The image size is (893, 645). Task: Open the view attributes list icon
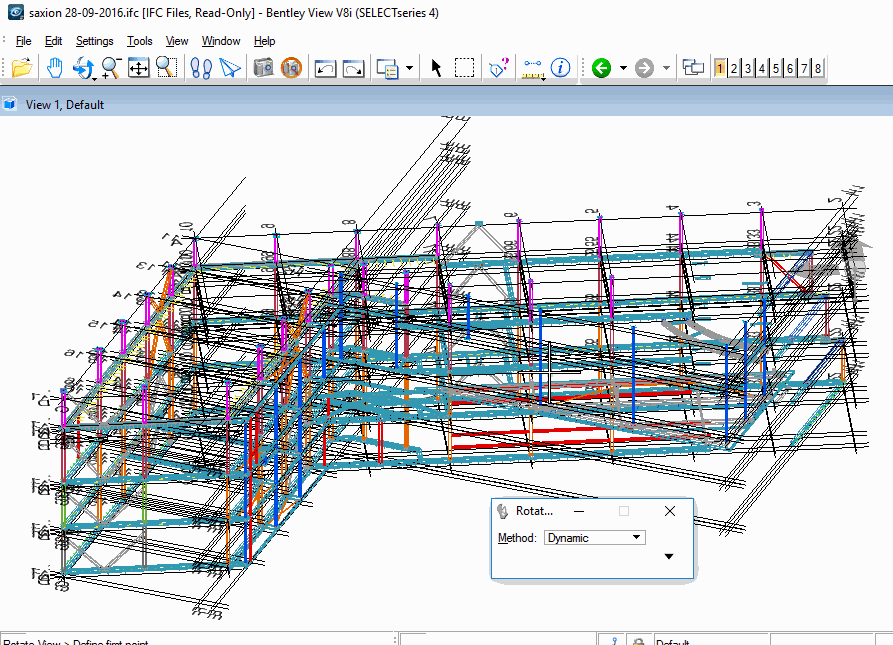[x=387, y=68]
